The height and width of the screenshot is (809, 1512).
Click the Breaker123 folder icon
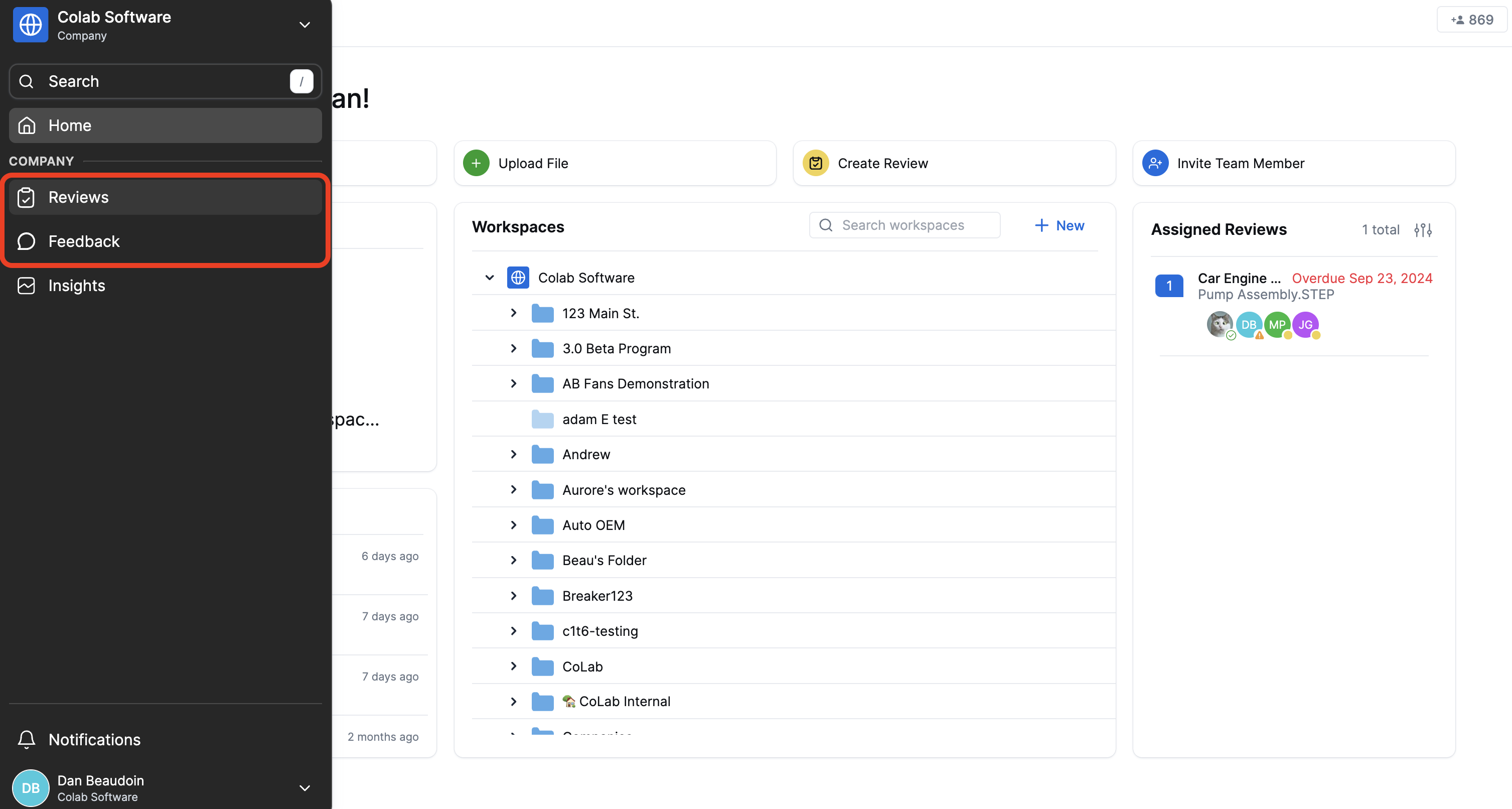click(x=542, y=596)
